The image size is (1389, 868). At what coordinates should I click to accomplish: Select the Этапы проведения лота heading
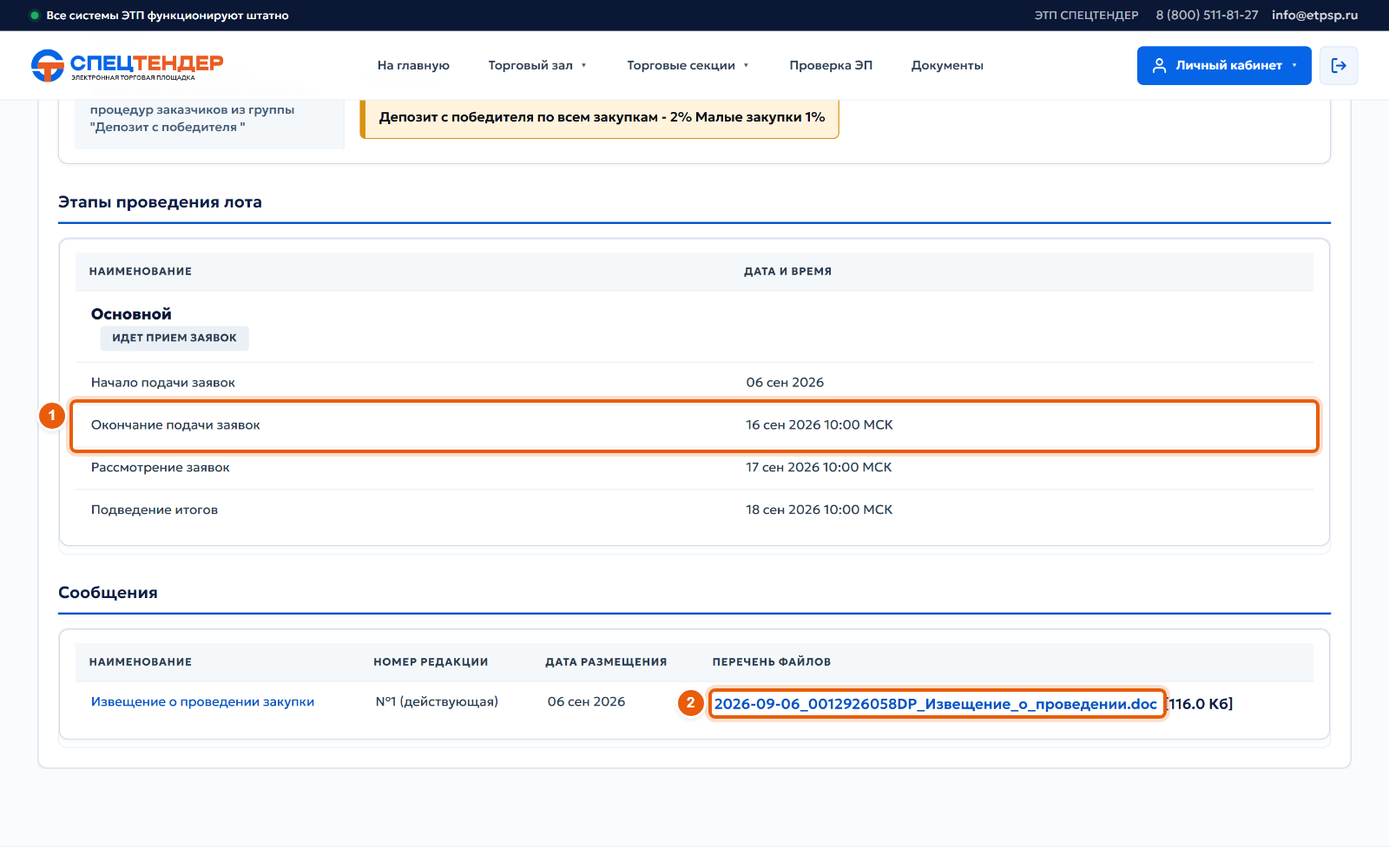[x=160, y=202]
